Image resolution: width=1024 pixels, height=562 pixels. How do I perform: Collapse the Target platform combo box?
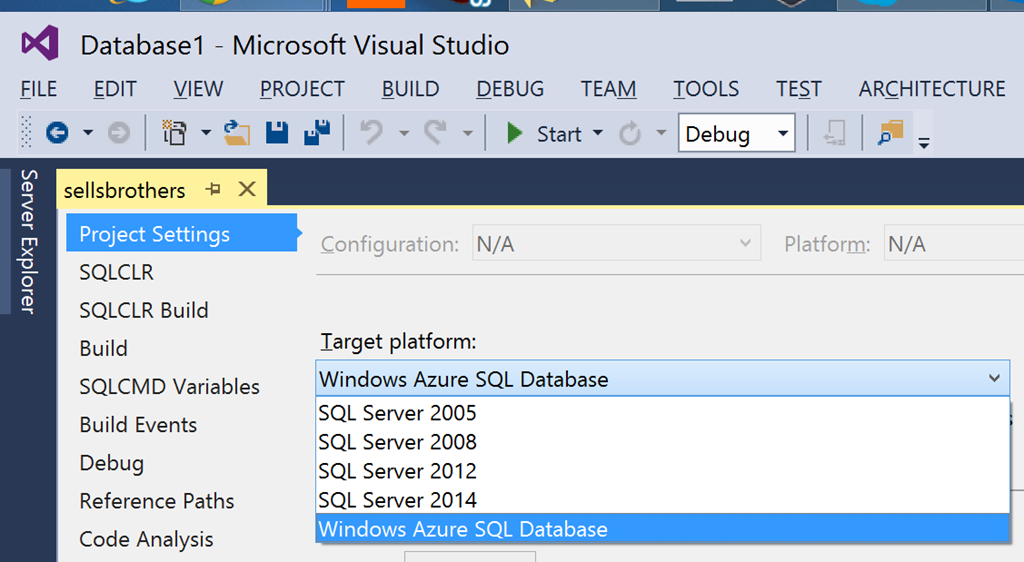(994, 379)
